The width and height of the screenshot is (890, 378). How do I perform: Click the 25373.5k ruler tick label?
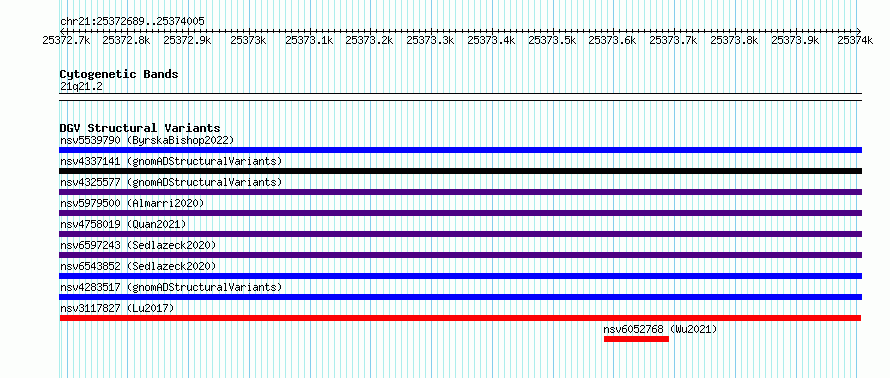[x=552, y=40]
